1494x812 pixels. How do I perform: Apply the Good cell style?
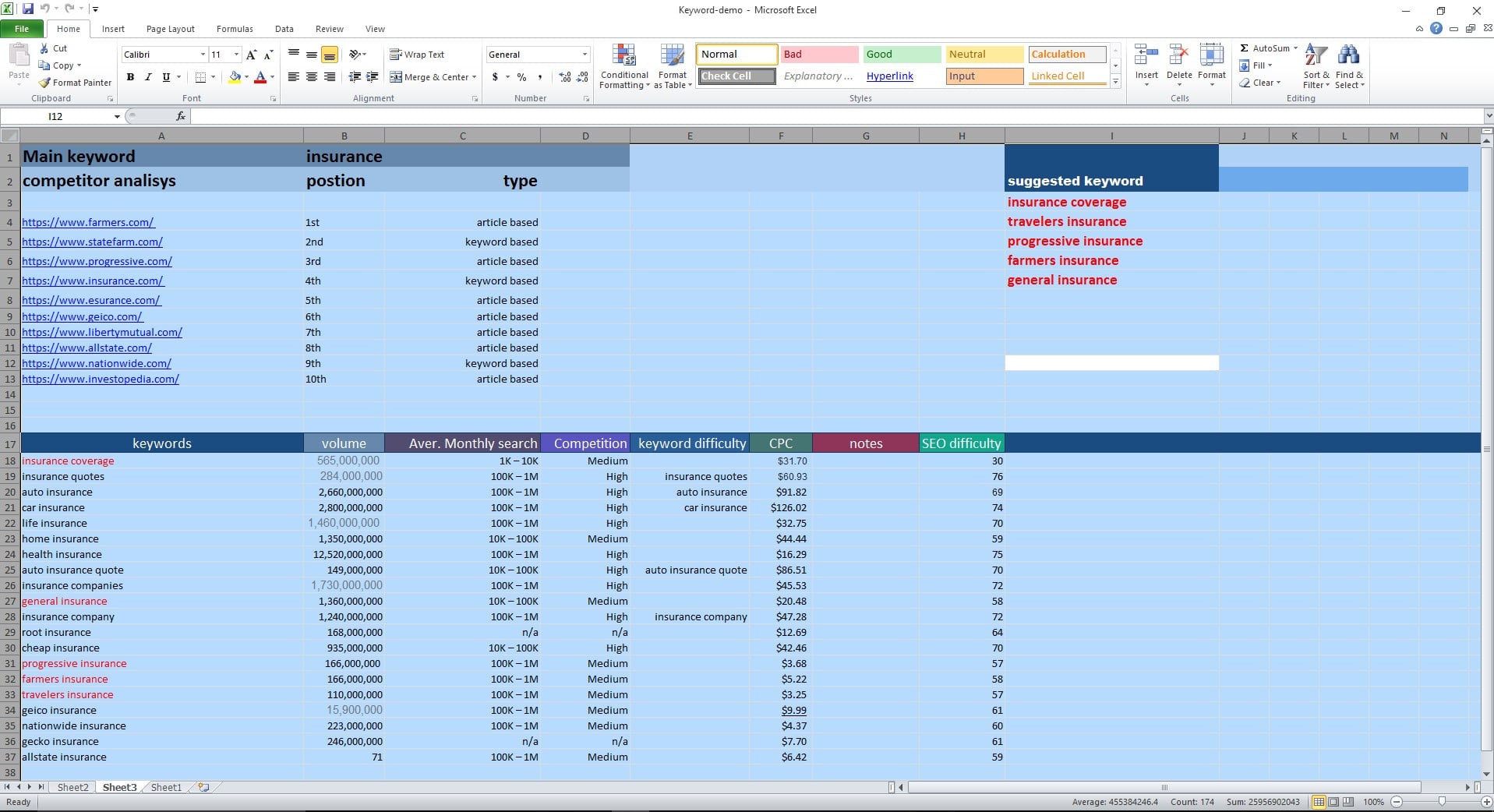pos(900,54)
